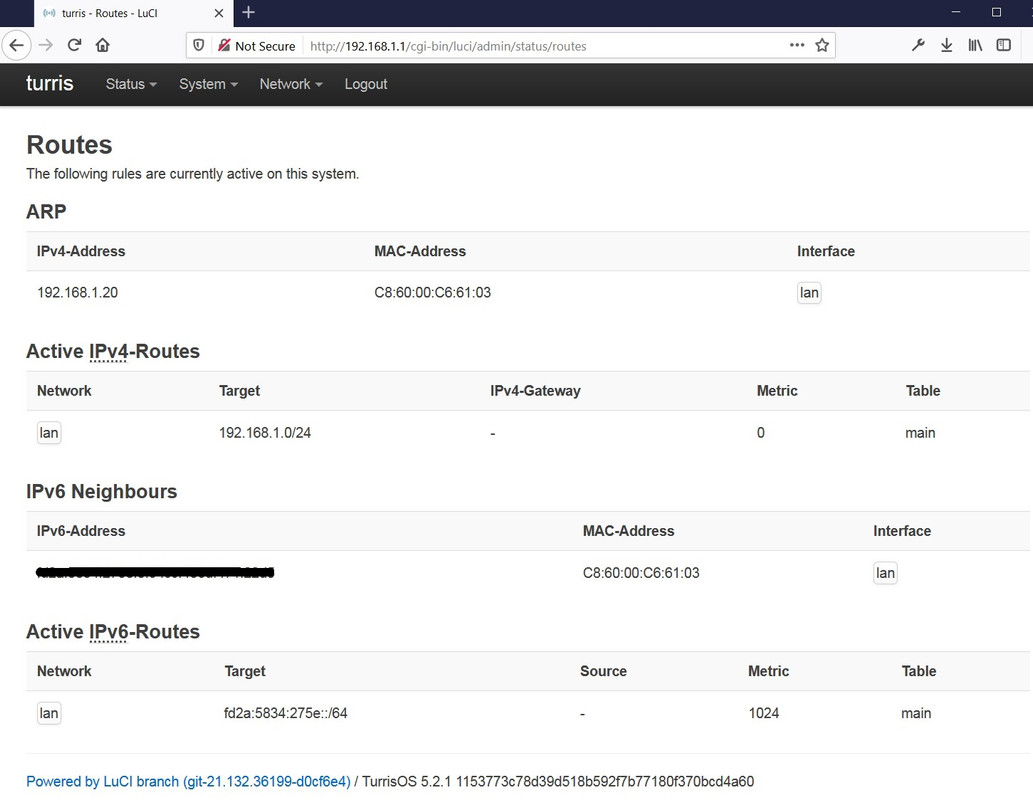Viewport: 1033px width, 800px height.
Task: Select the target 192.168.1.0/24
Action: point(265,433)
